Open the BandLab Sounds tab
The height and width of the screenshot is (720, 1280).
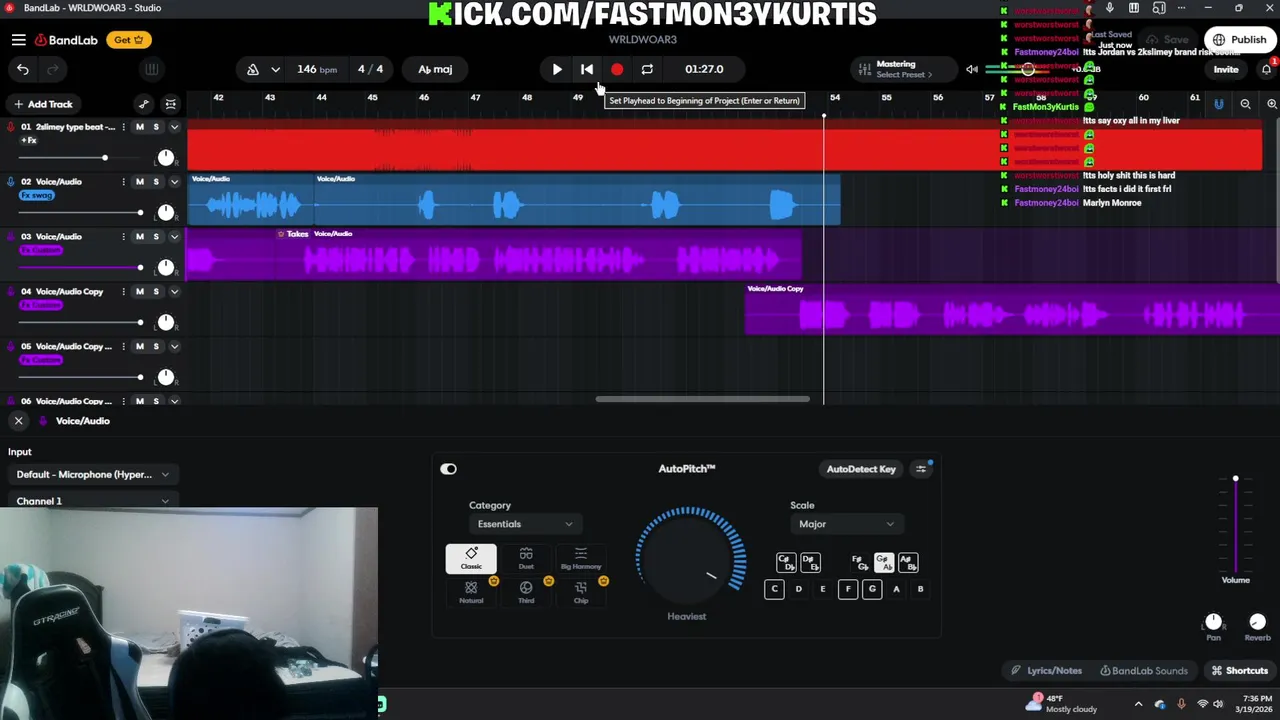(x=1143, y=671)
